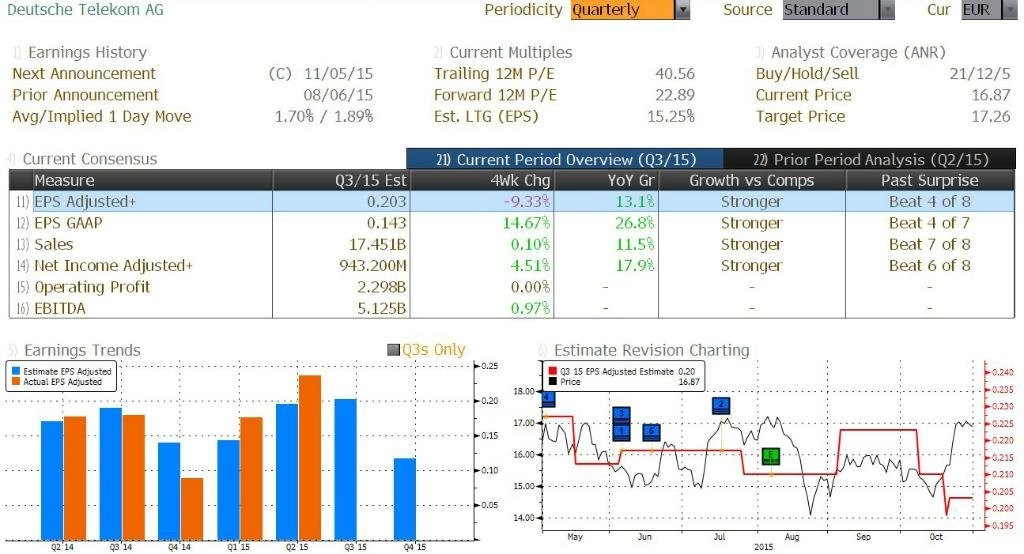
Task: Click the blue marker numbered 1 in late May
Action: pos(622,431)
